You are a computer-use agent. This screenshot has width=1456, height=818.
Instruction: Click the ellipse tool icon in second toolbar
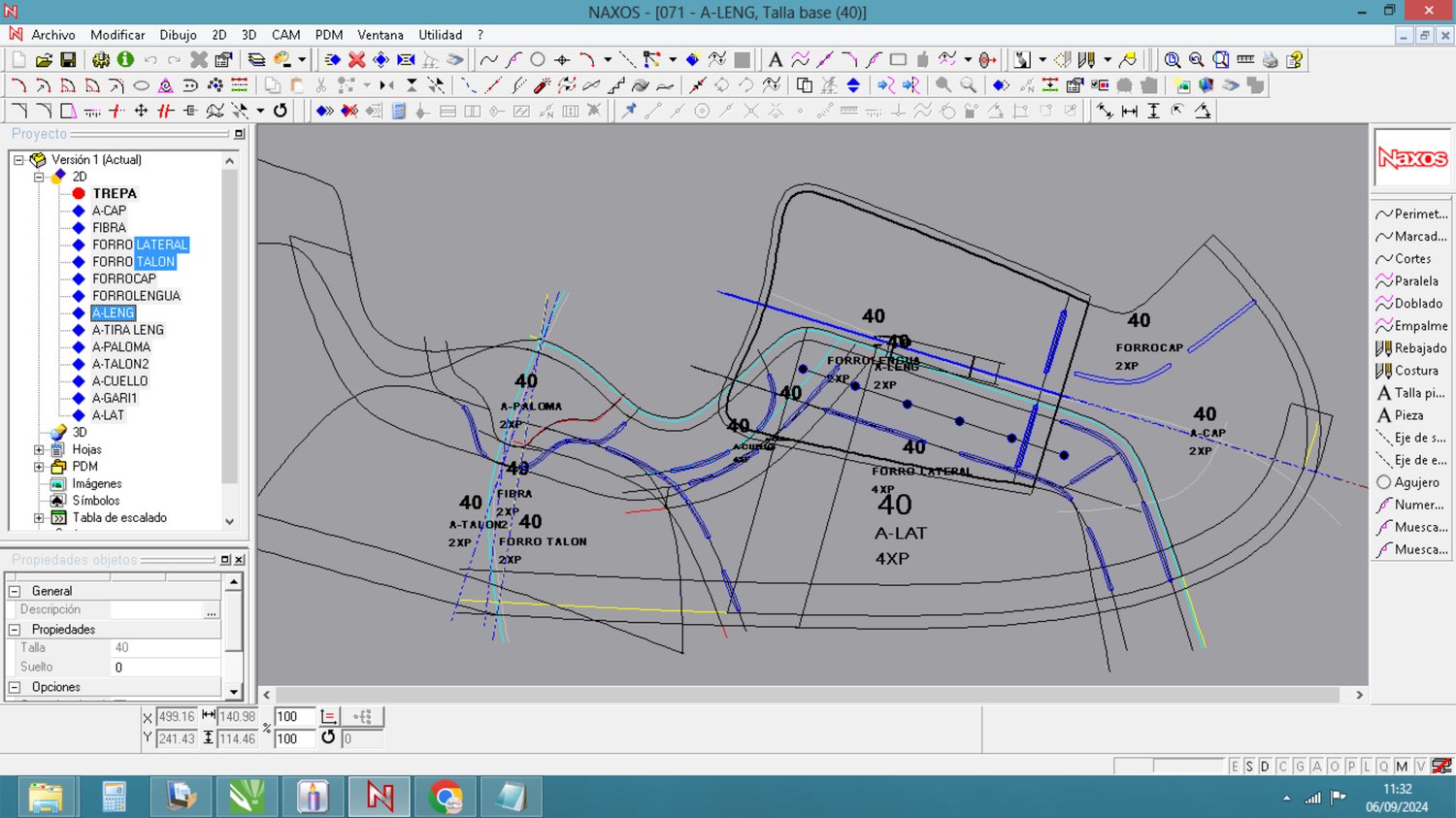tap(141, 85)
